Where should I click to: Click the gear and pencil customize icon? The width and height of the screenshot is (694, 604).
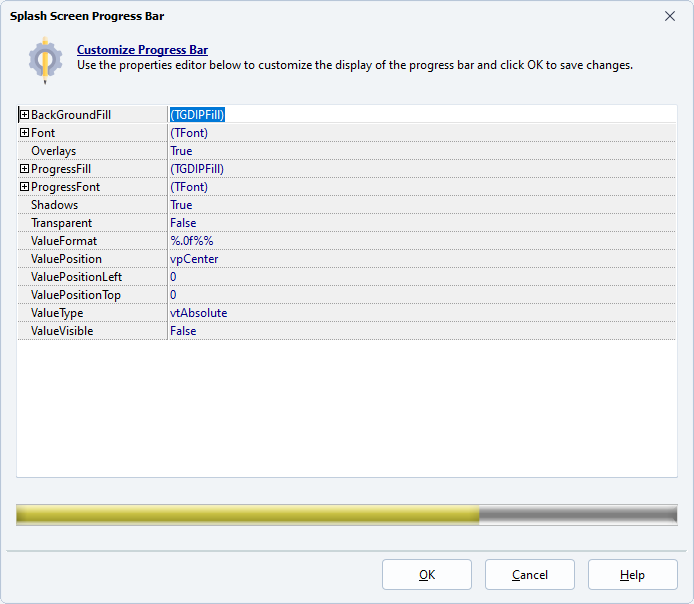pyautogui.click(x=45, y=59)
